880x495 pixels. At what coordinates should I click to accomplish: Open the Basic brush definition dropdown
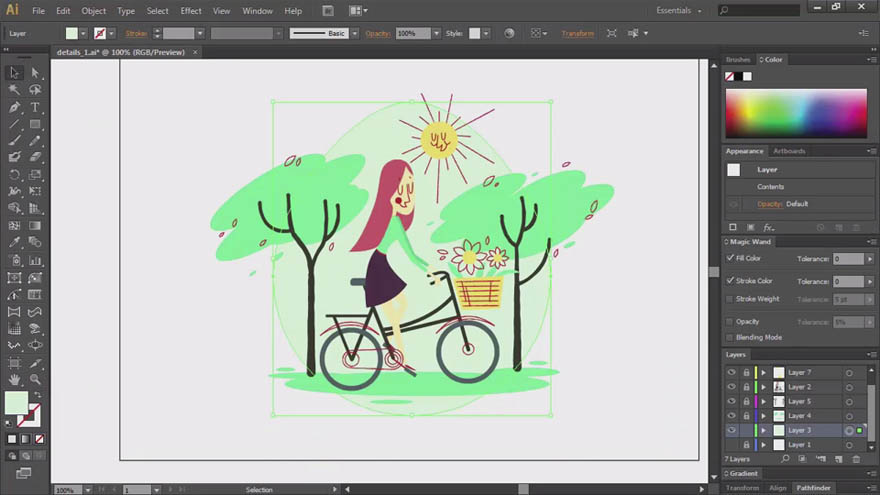click(x=354, y=34)
